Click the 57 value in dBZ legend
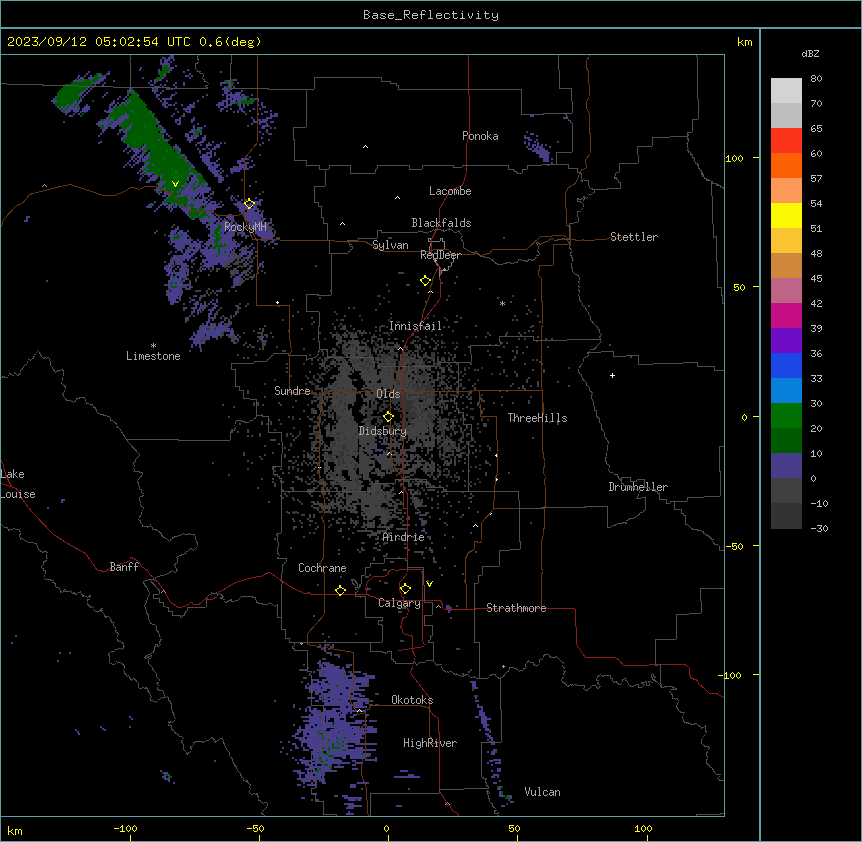Image resolution: width=862 pixels, height=842 pixels. (x=816, y=178)
